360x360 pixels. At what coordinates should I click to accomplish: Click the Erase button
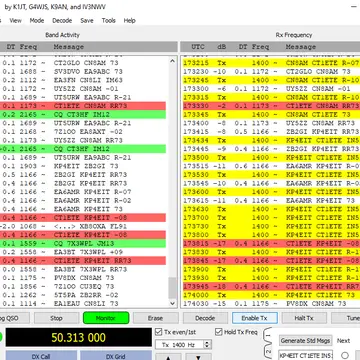click(155, 318)
